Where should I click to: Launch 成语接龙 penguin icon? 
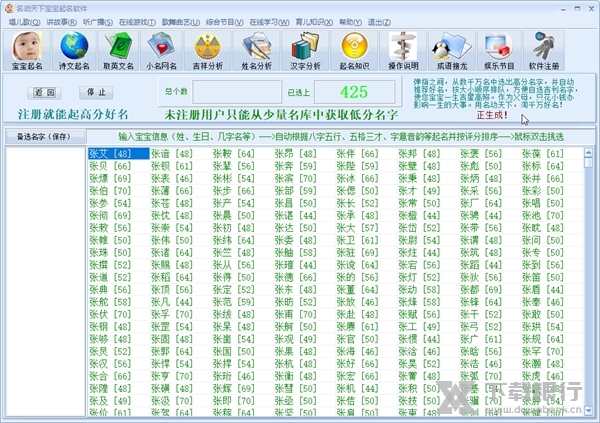click(452, 51)
